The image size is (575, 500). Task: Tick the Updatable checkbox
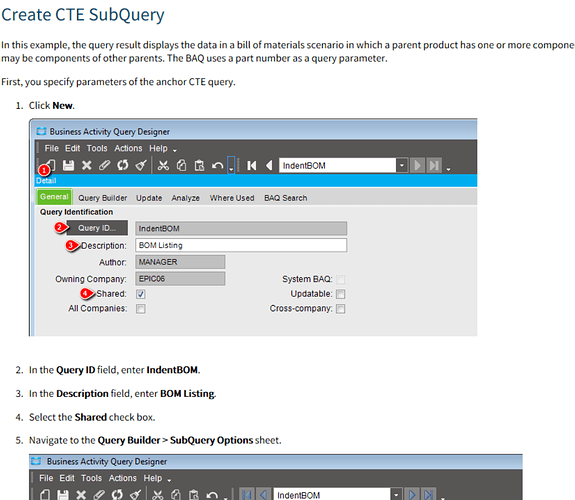pos(341,294)
